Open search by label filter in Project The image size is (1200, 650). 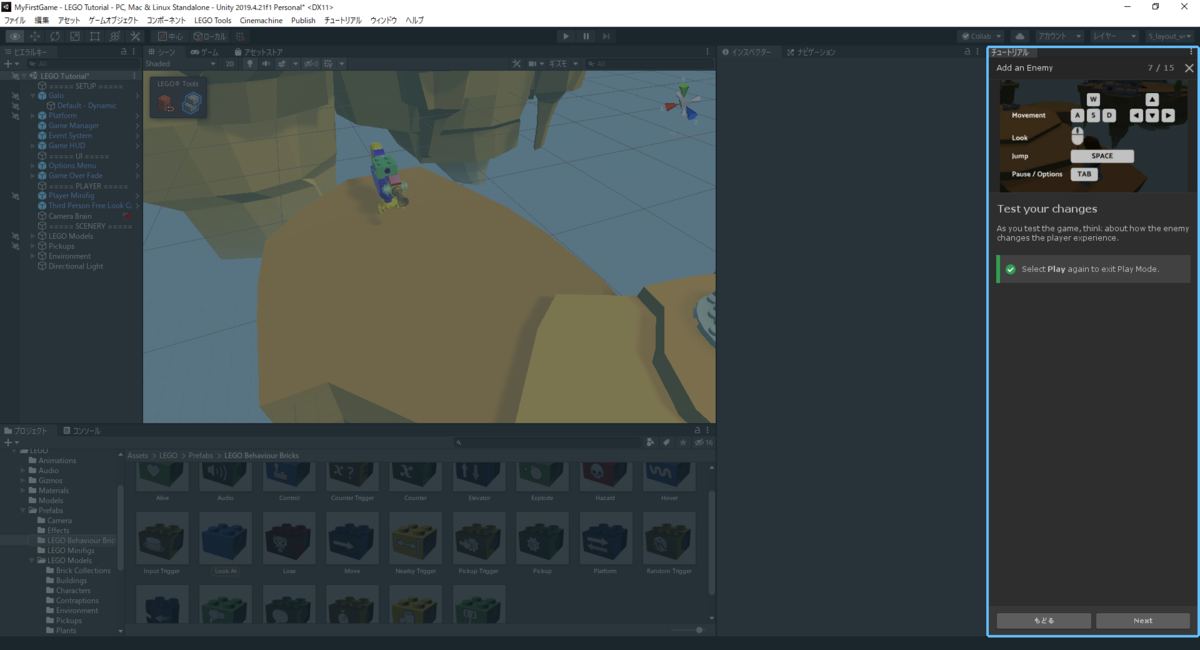point(667,442)
